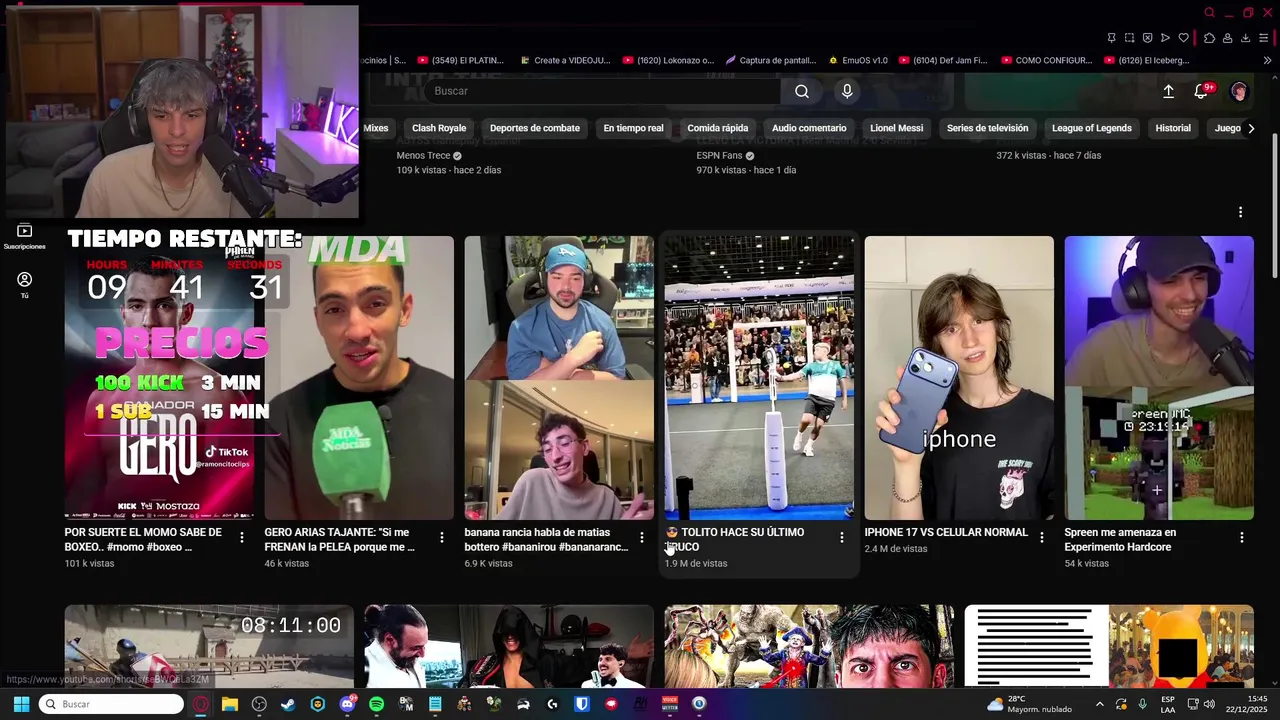
Task: Open options for Spreen short
Action: coord(1241,537)
